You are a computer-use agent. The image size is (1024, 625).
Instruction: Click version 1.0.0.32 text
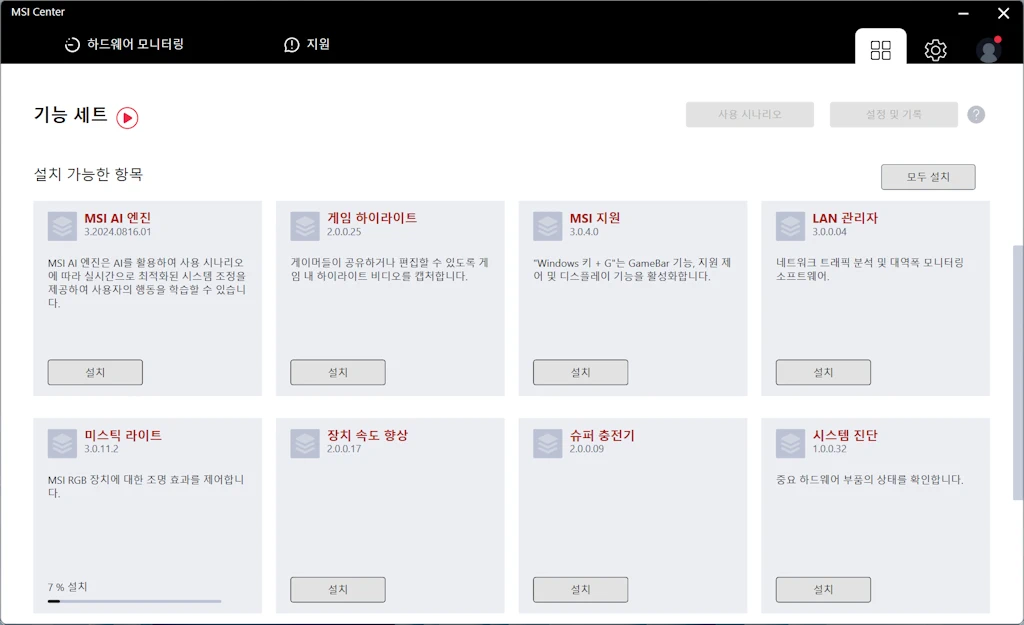click(829, 449)
